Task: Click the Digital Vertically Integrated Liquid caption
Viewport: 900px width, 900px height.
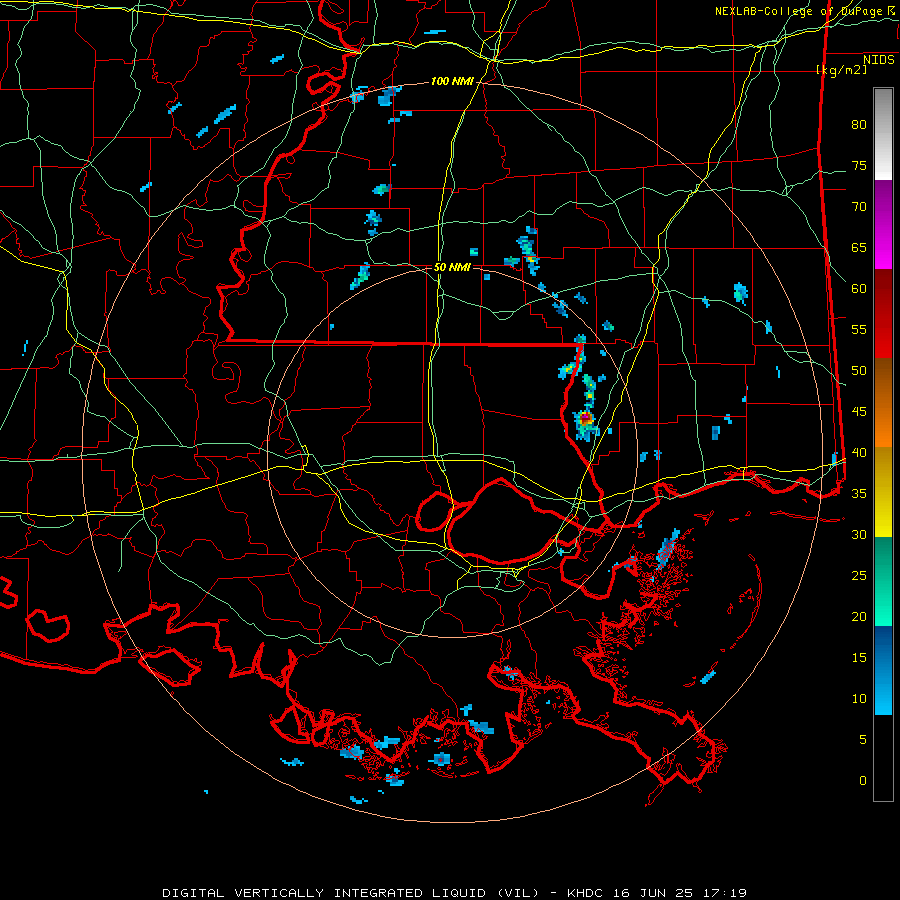Action: pyautogui.click(x=454, y=893)
